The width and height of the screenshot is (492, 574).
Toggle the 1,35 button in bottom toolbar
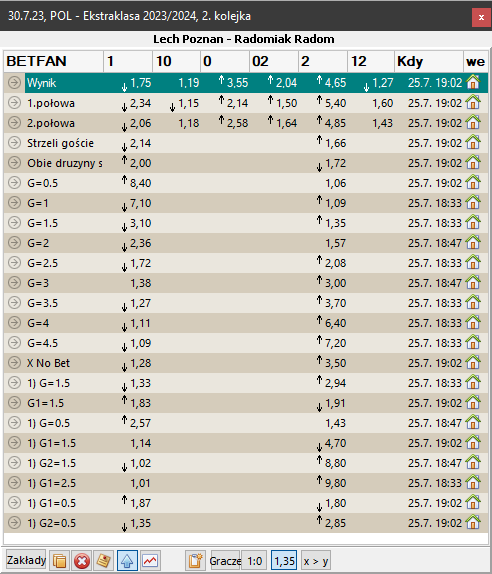[x=284, y=560]
